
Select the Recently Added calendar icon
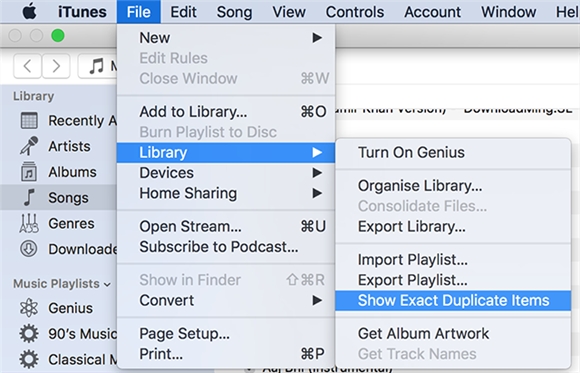tap(29, 120)
